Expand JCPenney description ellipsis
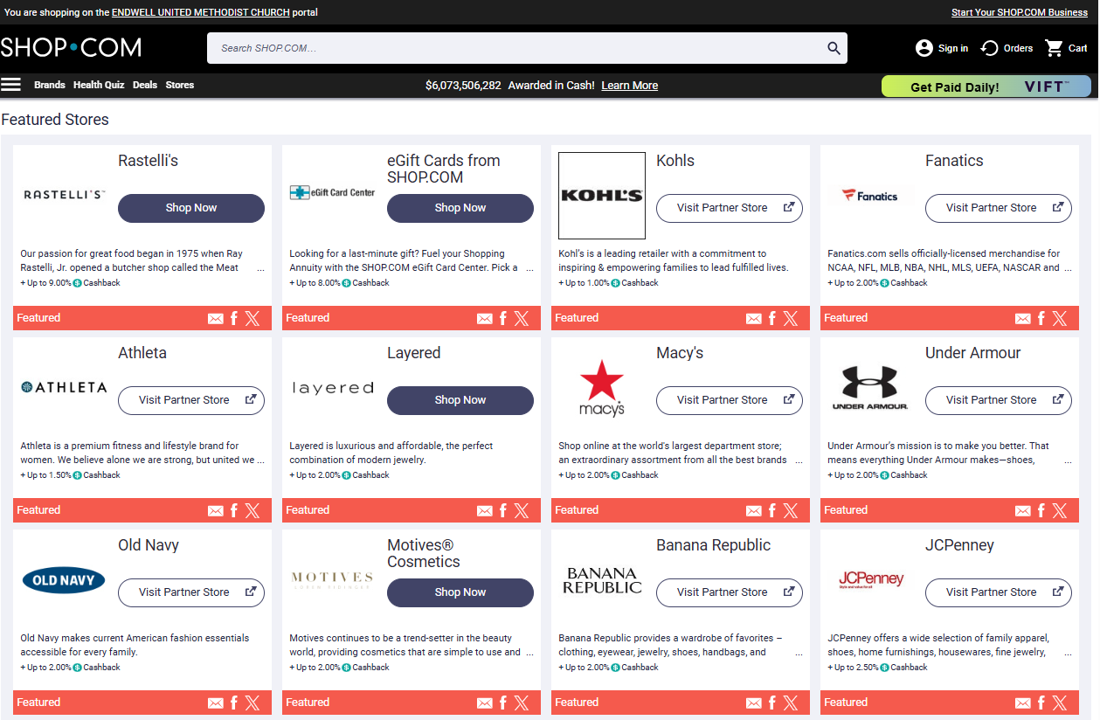The width and height of the screenshot is (1100, 720). pos(1068,653)
